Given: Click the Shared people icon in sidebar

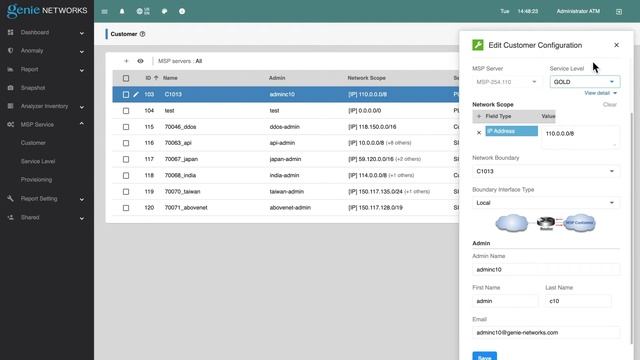Looking at the screenshot, I should (x=11, y=217).
